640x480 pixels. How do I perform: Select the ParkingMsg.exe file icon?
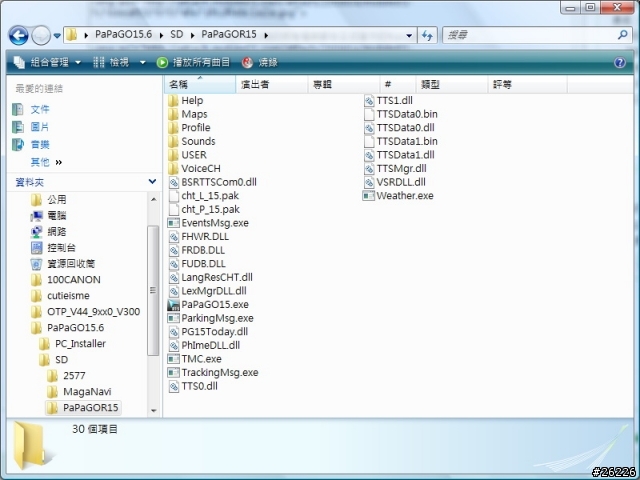[173, 318]
